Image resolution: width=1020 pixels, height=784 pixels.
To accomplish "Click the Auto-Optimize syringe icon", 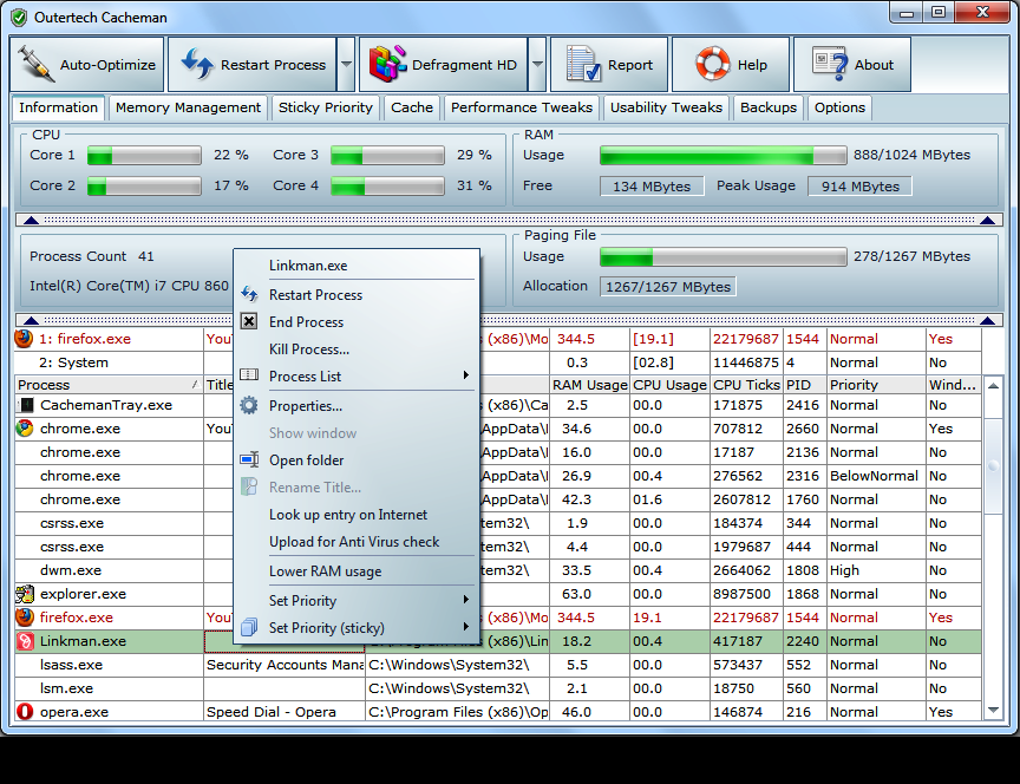I will (36, 64).
